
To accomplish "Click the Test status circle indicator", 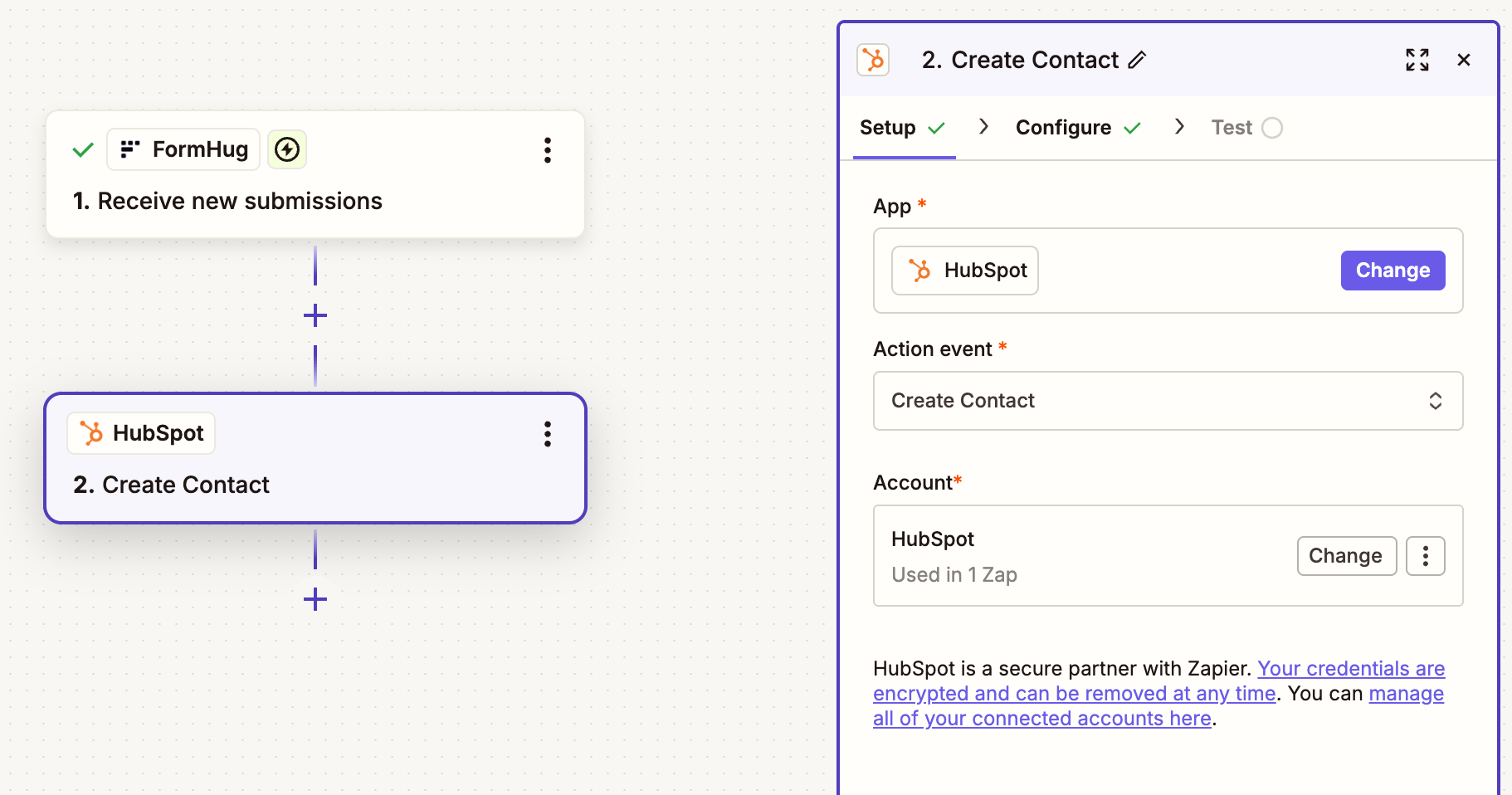I will [x=1272, y=128].
